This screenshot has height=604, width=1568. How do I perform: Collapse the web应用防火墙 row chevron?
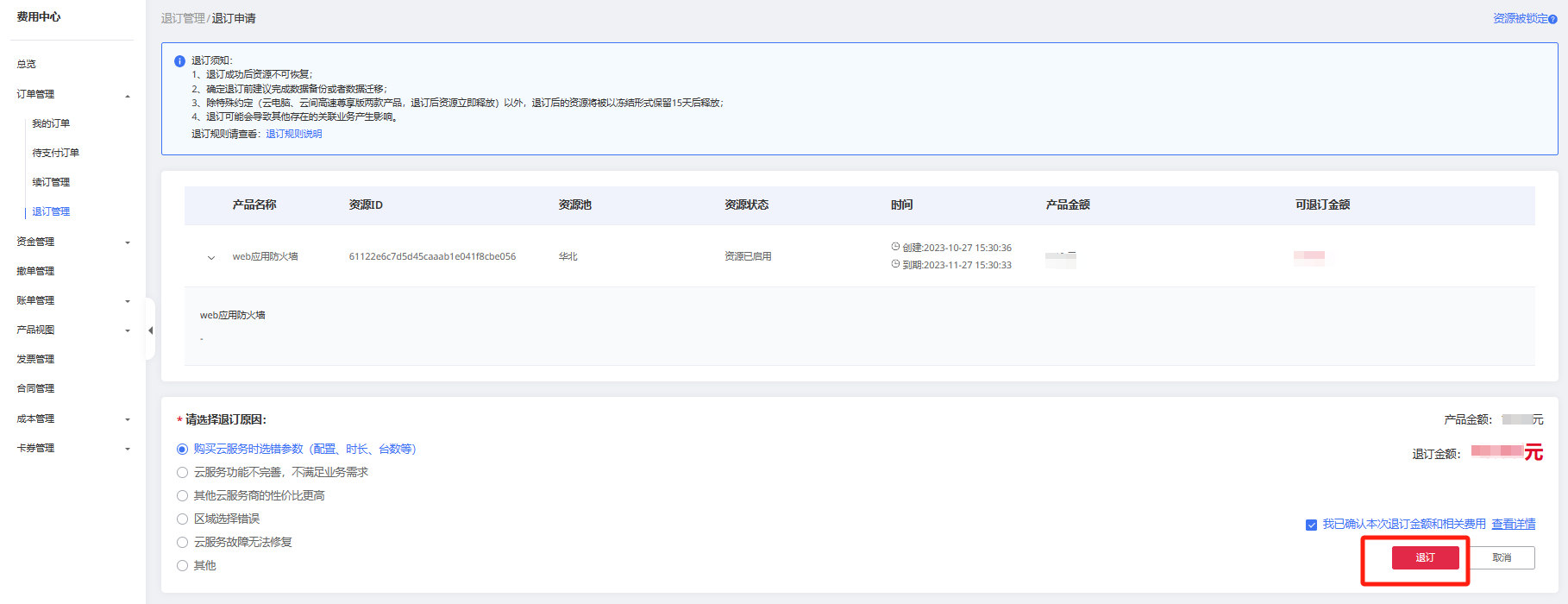211,257
